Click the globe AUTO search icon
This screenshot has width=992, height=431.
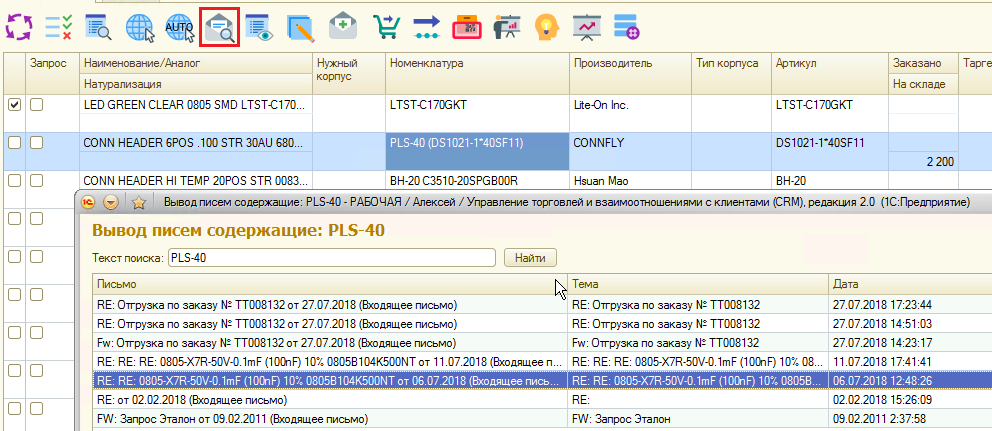[x=180, y=27]
